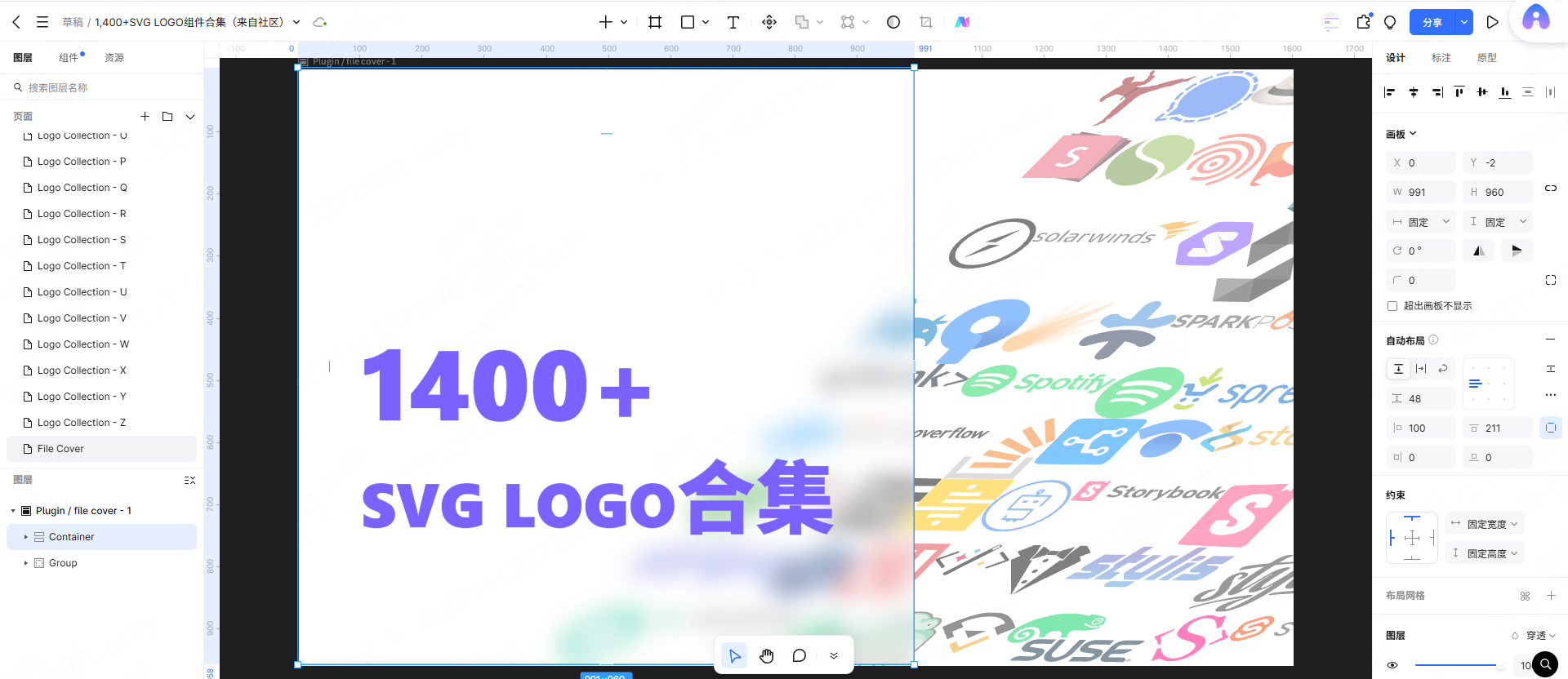The height and width of the screenshot is (679, 1568).
Task: Open horizontal 固定 sizing dropdown
Action: click(1421, 222)
